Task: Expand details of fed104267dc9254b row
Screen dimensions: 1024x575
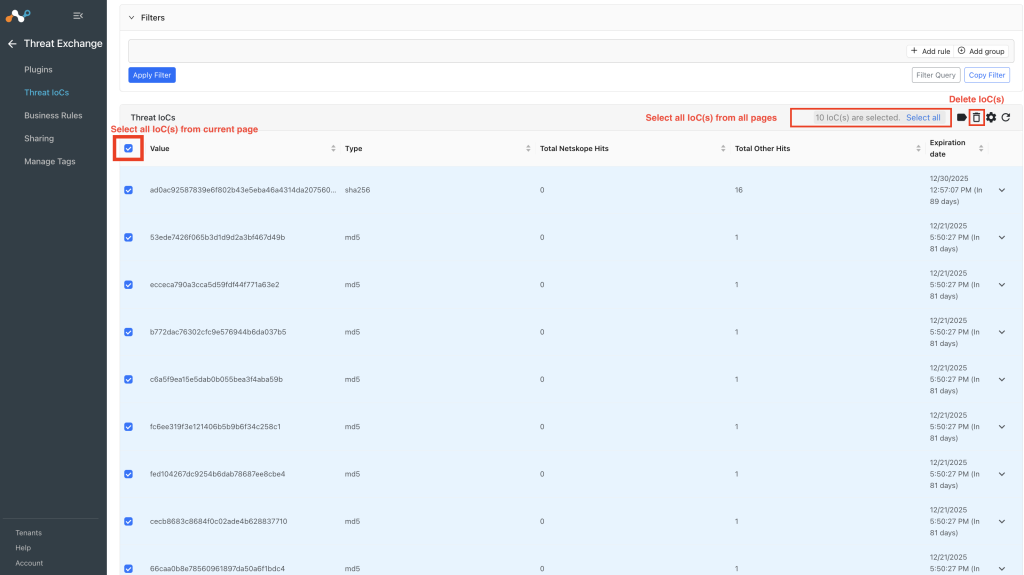Action: point(1002,474)
